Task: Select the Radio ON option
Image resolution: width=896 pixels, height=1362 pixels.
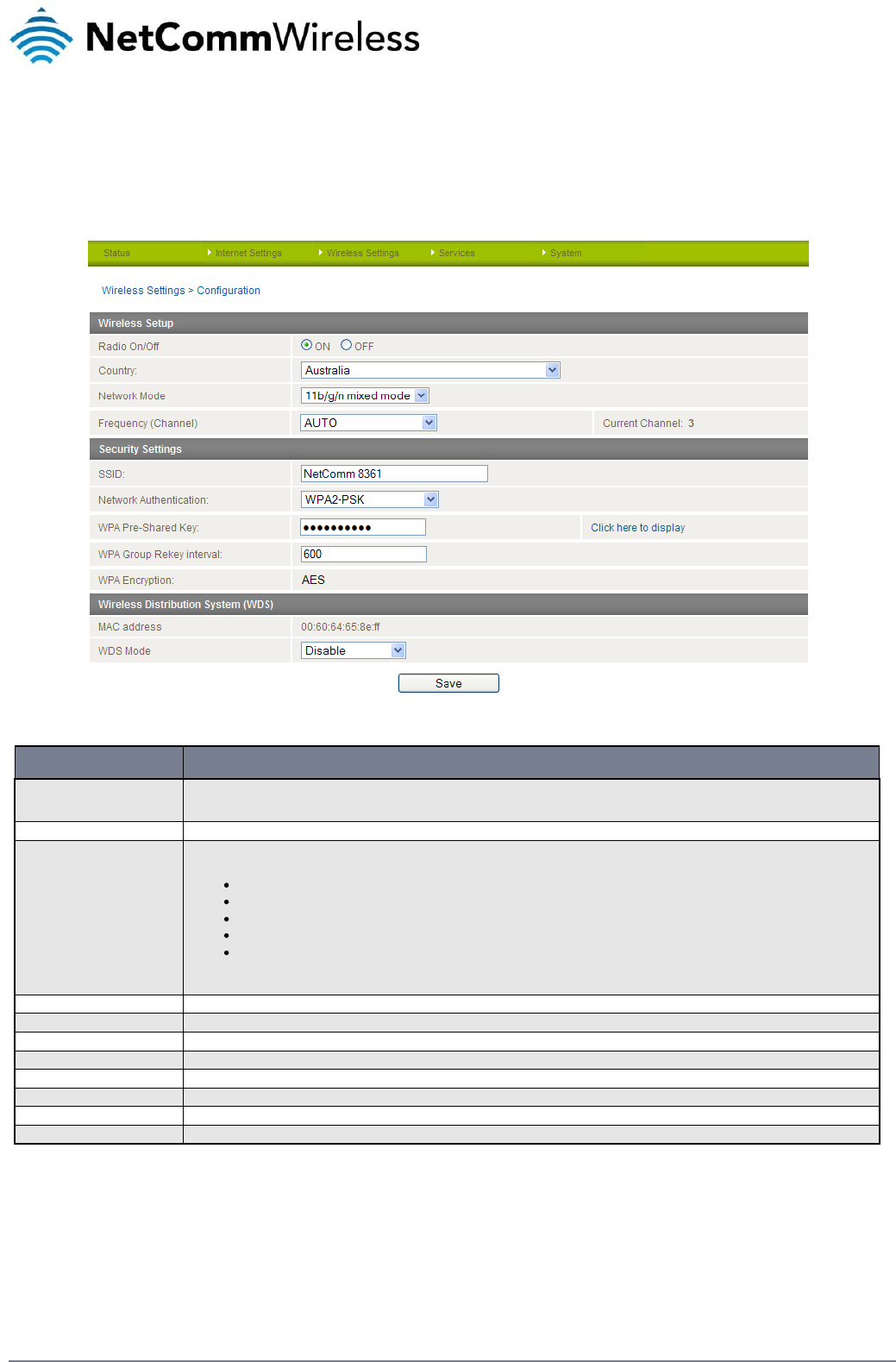Action: click(306, 345)
